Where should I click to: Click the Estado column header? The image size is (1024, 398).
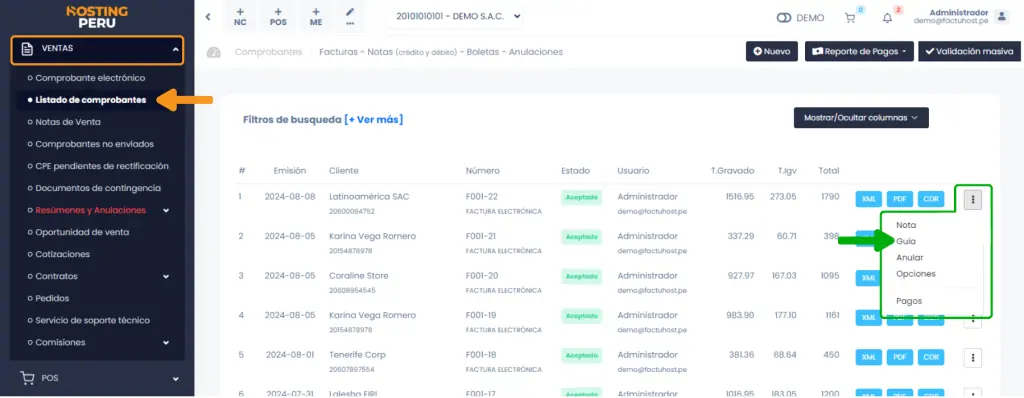coord(575,171)
